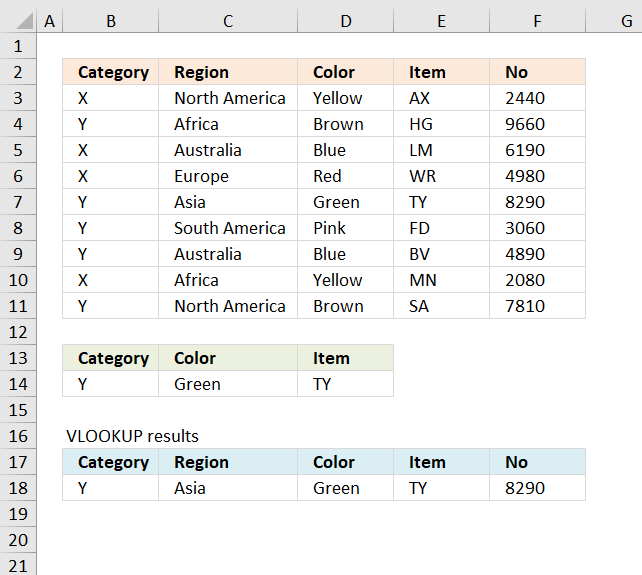Select column B header

click(111, 21)
